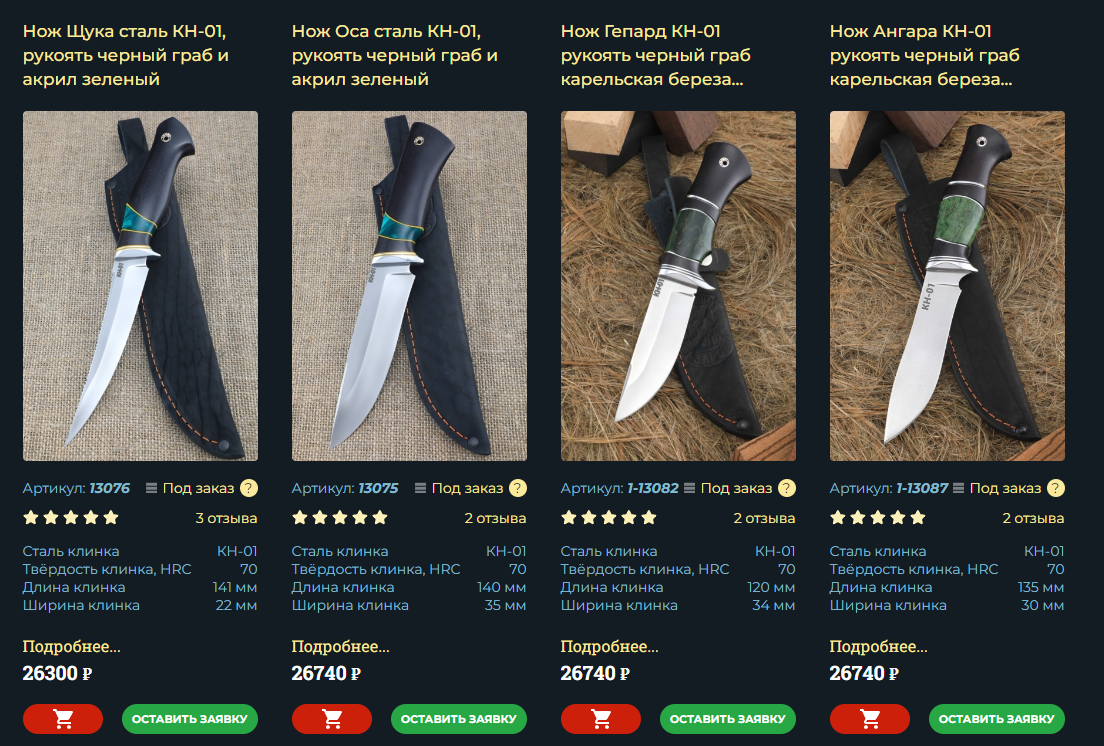
Task: Add Нож Щука to cart
Action: (63, 719)
